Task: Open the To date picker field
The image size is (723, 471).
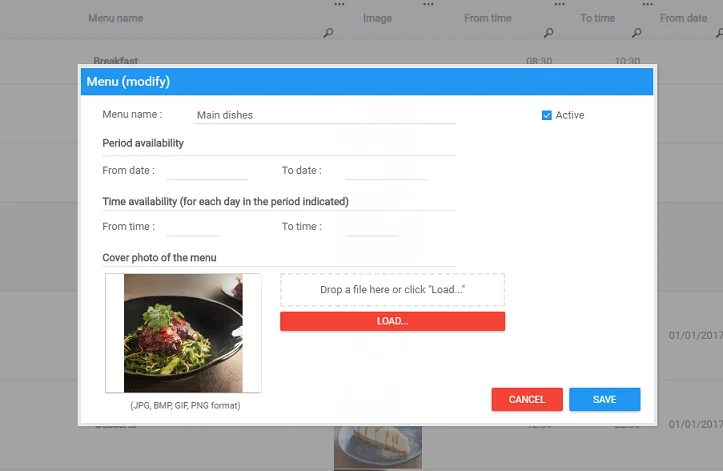Action: tap(385, 171)
